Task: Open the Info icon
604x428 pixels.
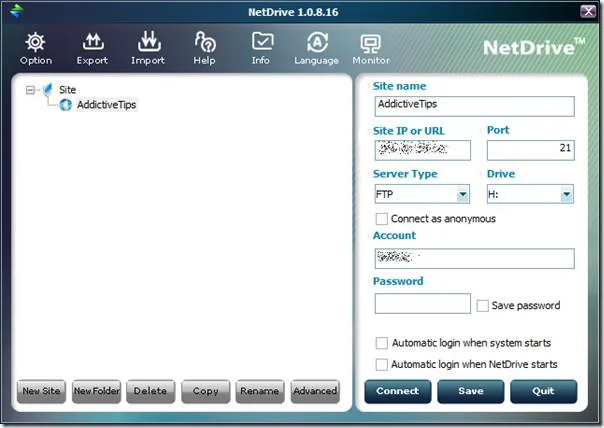Action: tap(262, 41)
